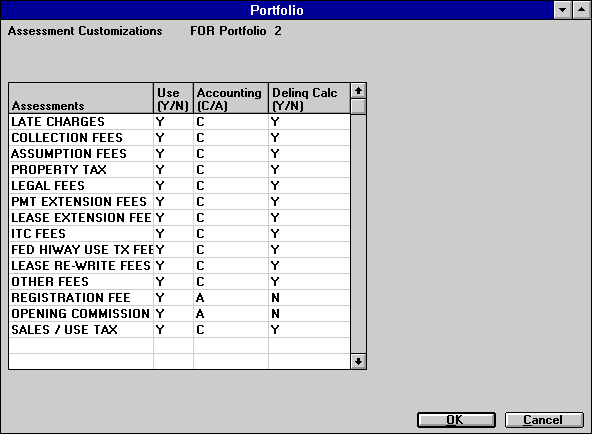Click the title bar maximize up-arrow
This screenshot has width=592, height=434.
[581, 10]
